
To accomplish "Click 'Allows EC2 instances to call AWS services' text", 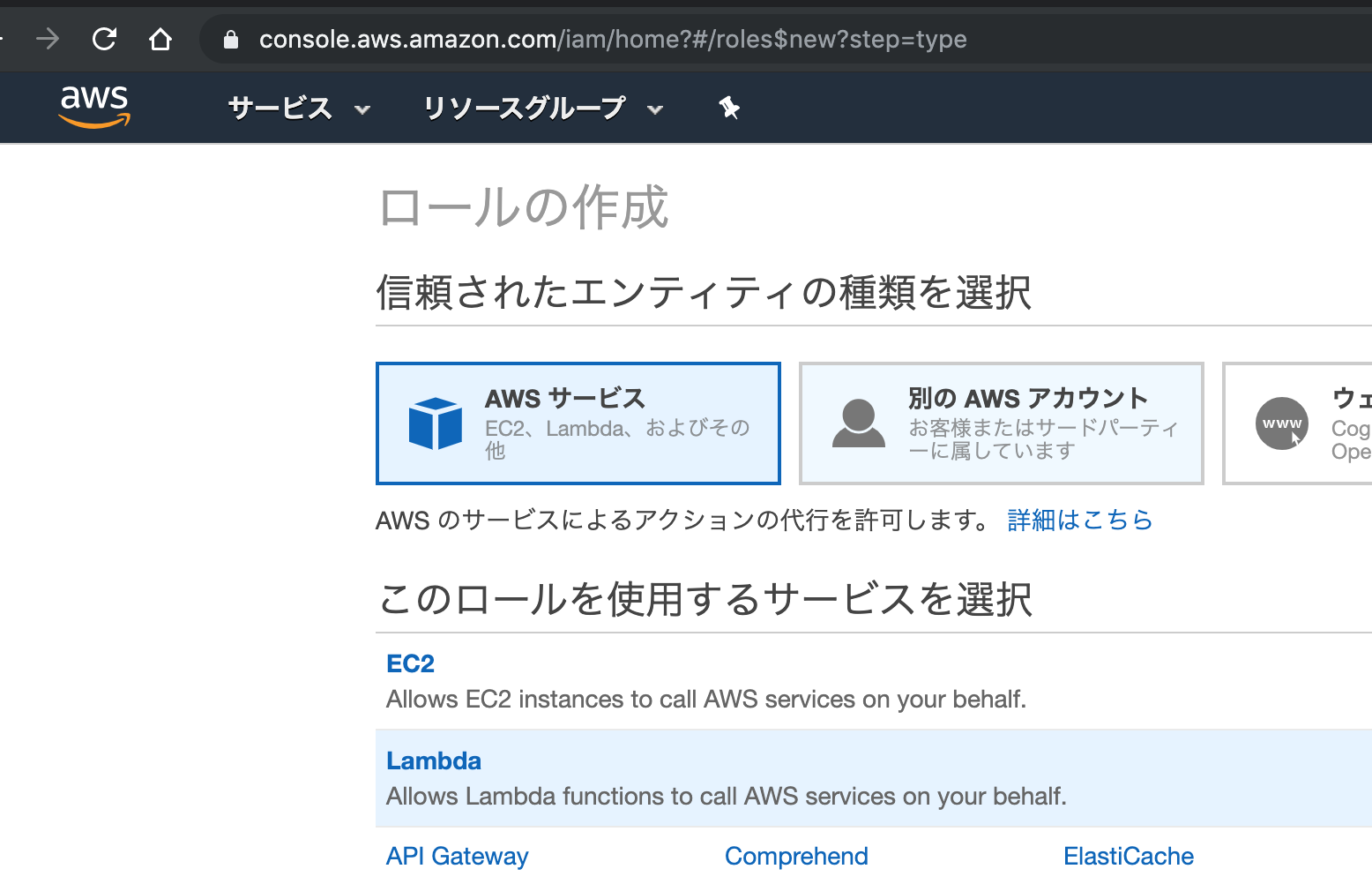I will [706, 700].
